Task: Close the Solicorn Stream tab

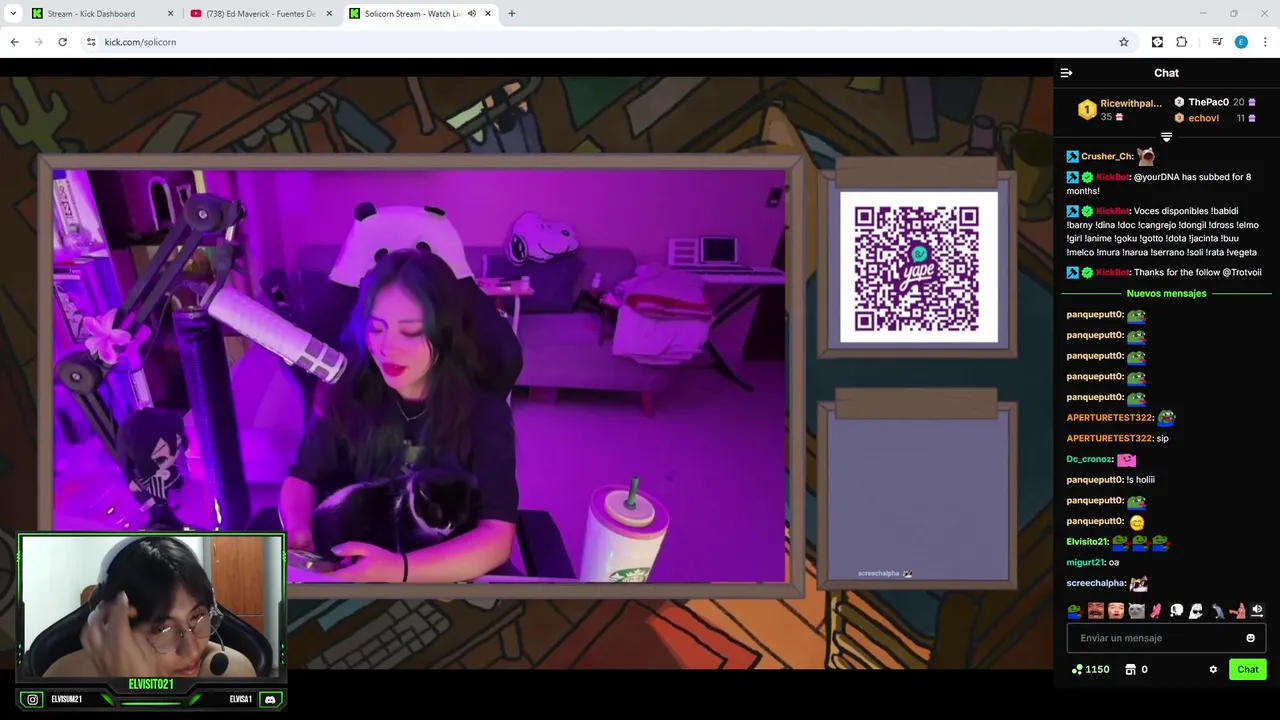Action: pyautogui.click(x=487, y=14)
